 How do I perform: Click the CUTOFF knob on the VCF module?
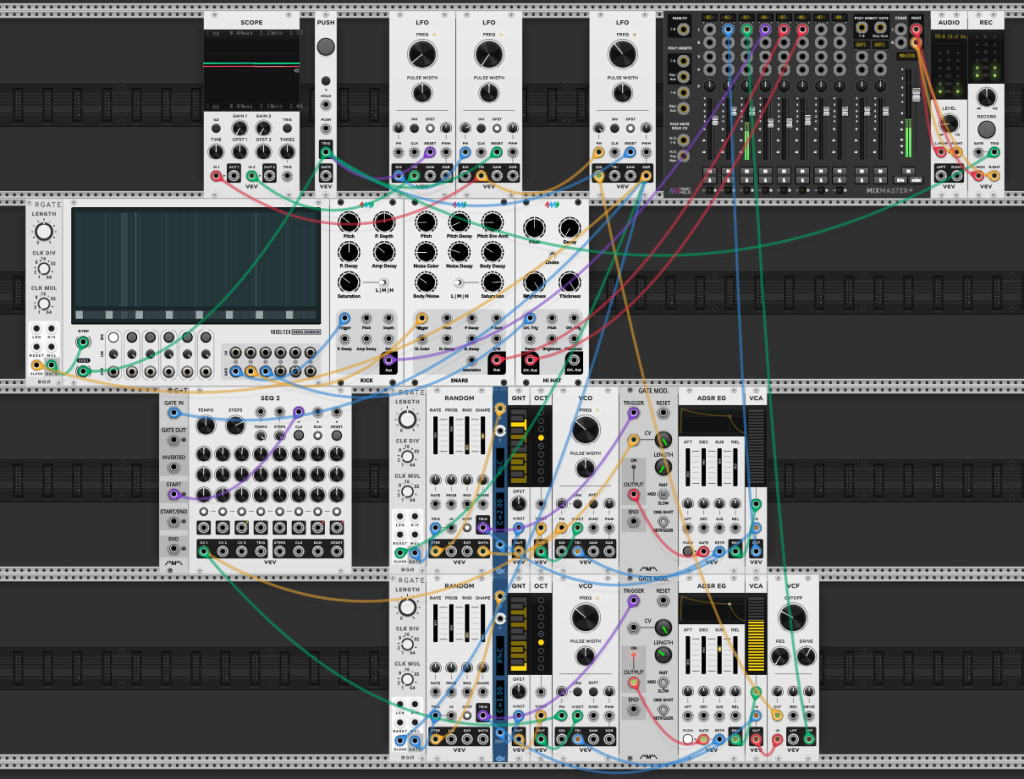(x=793, y=618)
